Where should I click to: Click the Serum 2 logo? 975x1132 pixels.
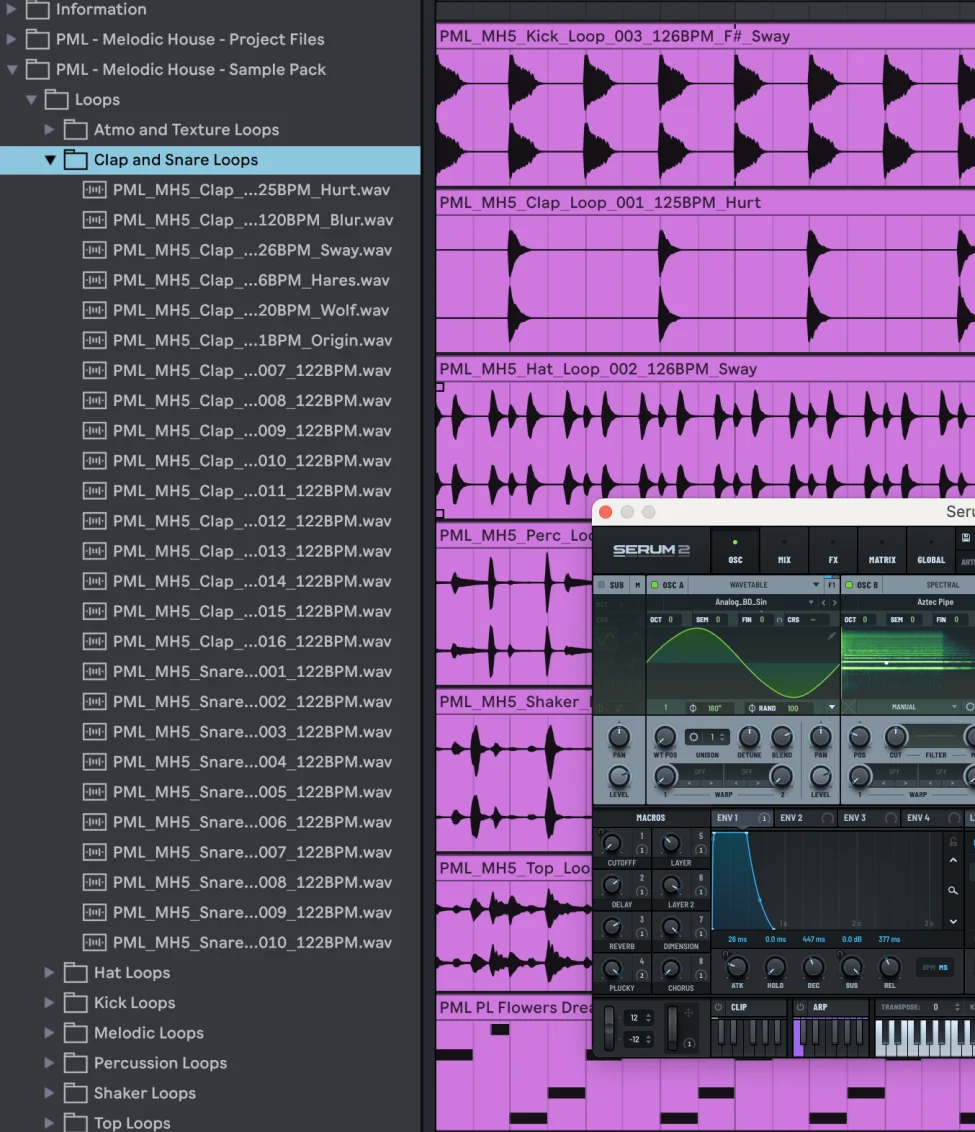coord(651,550)
